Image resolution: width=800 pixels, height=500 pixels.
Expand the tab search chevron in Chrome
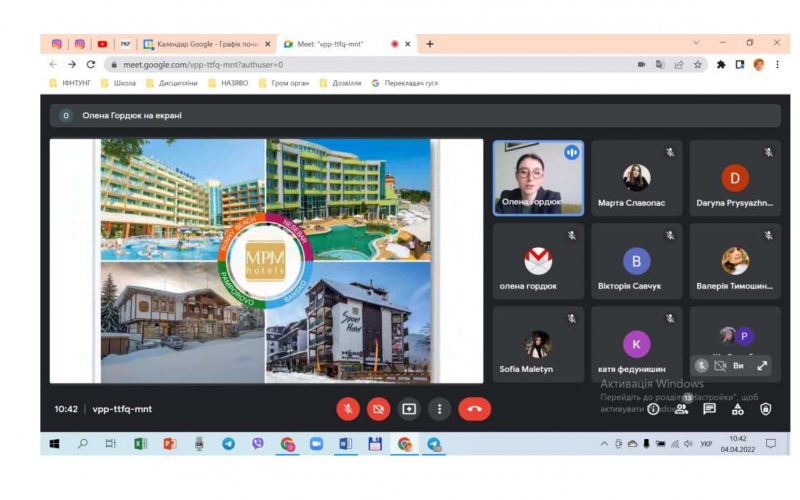[x=696, y=43]
